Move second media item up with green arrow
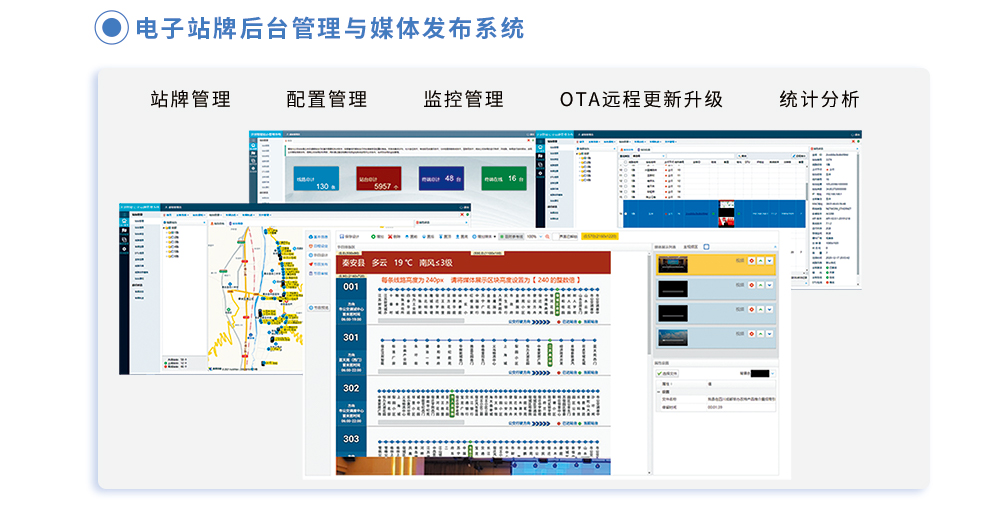Screen dimensions: 1000x525 point(760,285)
